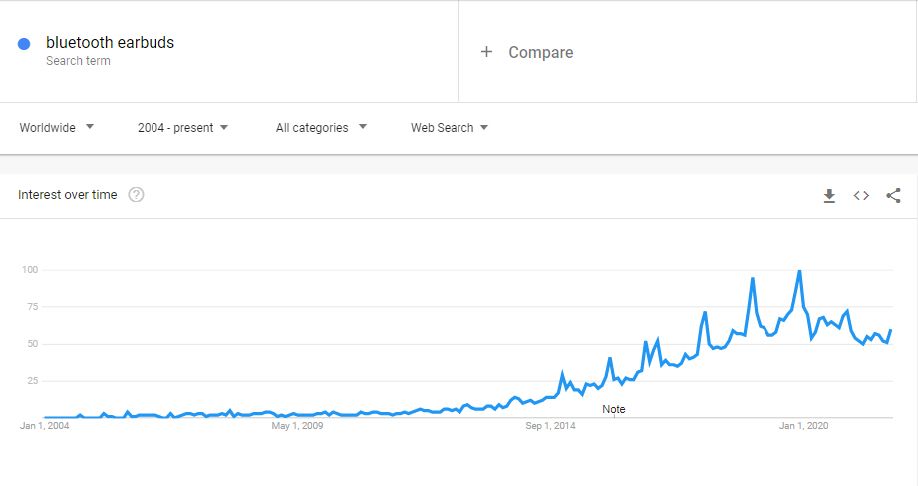Edit the bluetooth earbuds search term
The width and height of the screenshot is (918, 486).
(x=110, y=43)
